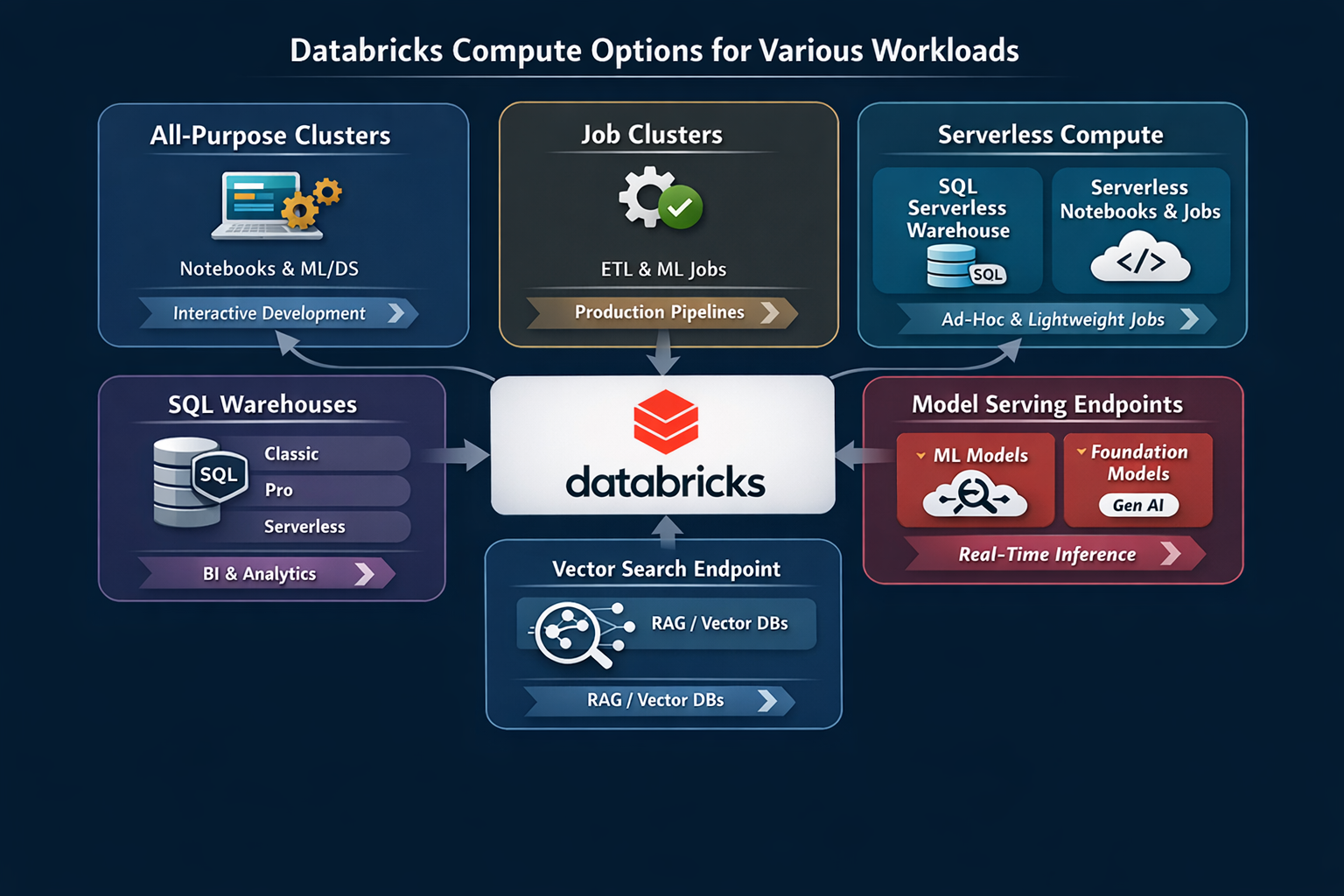Click the chevron on Interactive Development
Image resolution: width=1344 pixels, height=896 pixels.
tap(396, 313)
